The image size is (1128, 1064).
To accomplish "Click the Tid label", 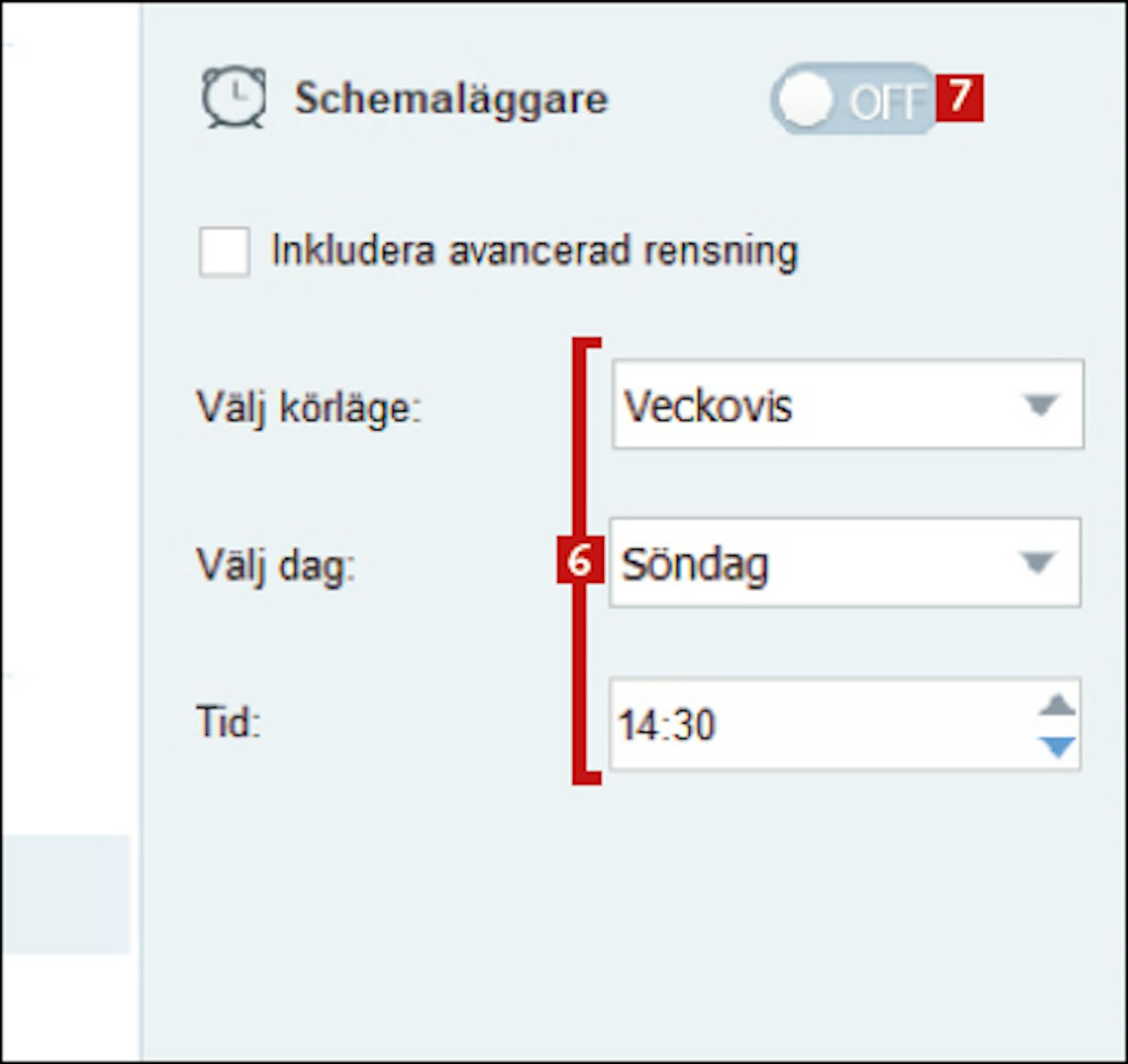I will click(228, 723).
